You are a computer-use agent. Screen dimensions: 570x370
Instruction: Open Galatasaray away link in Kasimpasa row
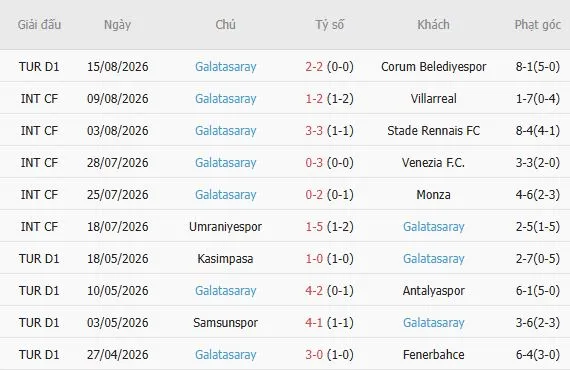click(x=433, y=259)
